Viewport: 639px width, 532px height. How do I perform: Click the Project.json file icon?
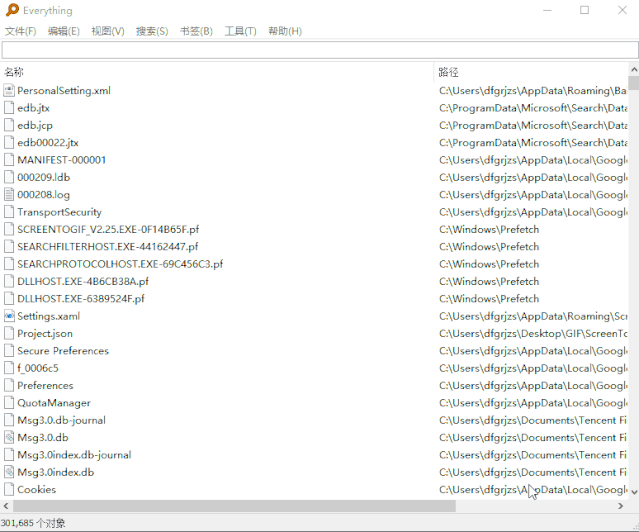pos(9,333)
